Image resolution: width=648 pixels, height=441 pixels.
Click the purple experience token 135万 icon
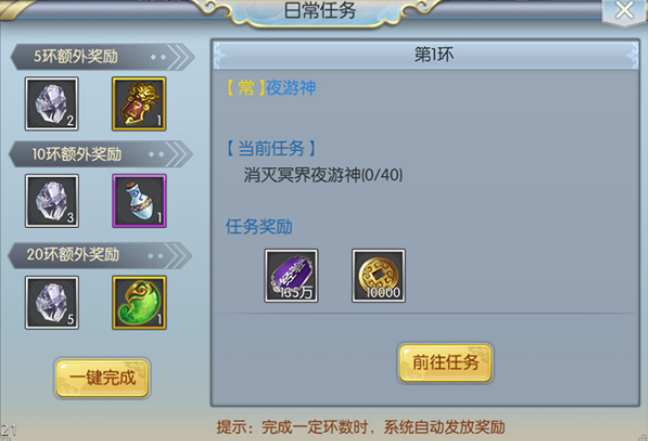click(x=291, y=276)
